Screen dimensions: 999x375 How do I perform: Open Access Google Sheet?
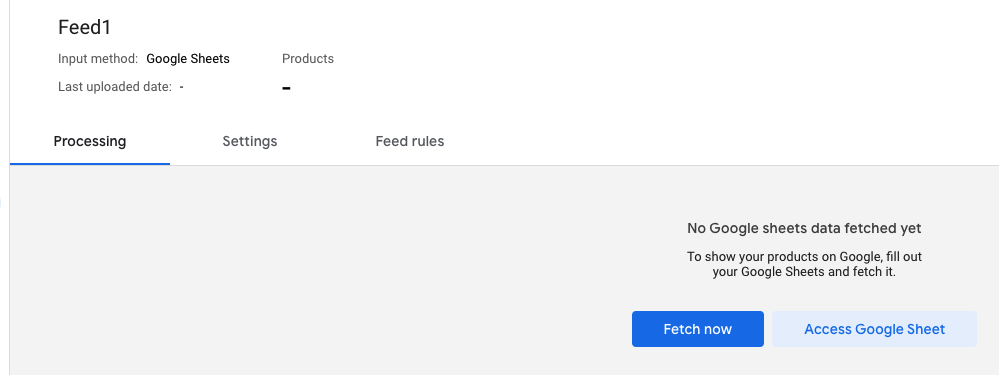click(x=874, y=329)
